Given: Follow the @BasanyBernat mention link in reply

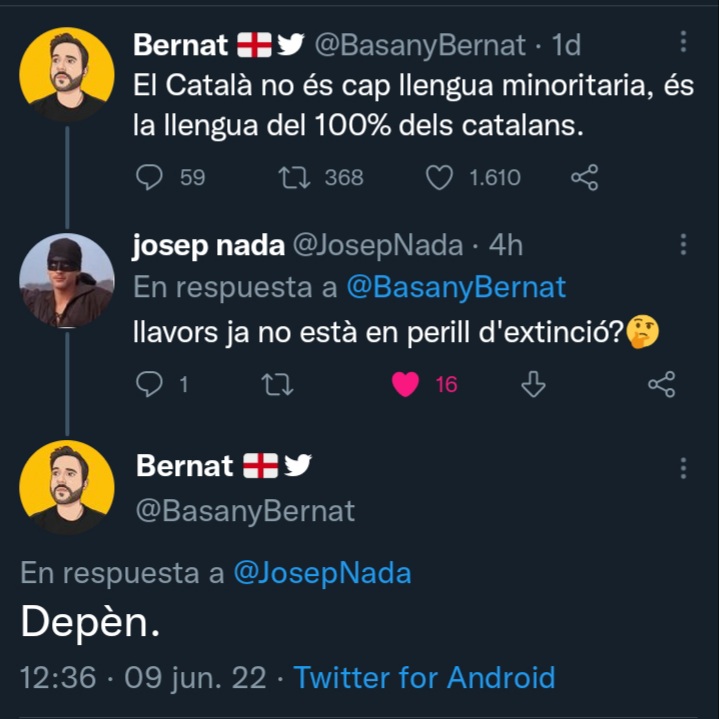Looking at the screenshot, I should pyautogui.click(x=456, y=288).
